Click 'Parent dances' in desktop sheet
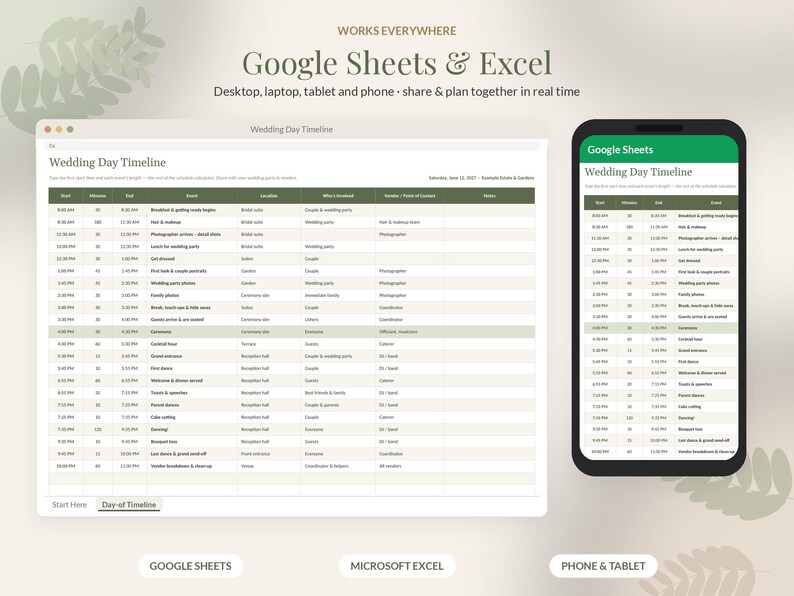794x596 pixels. pos(165,405)
